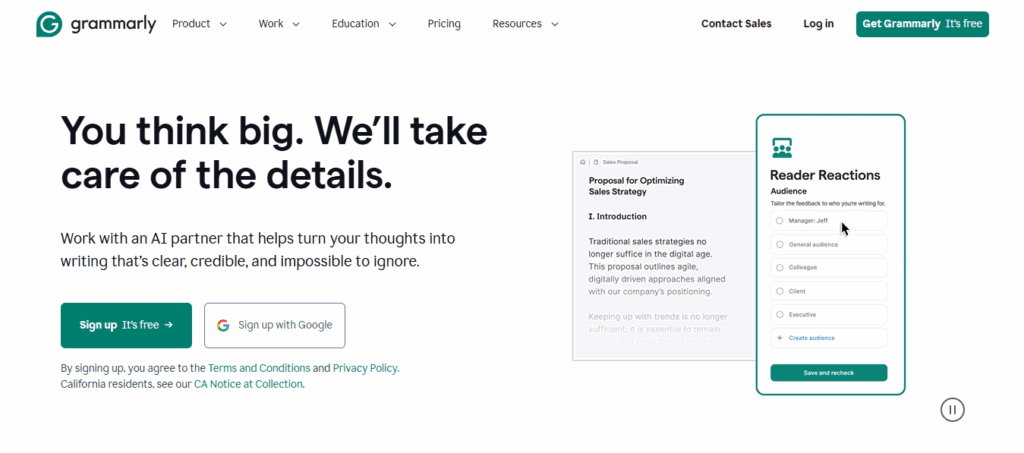Expand the Education menu item
This screenshot has height=453, width=1024.
coord(364,24)
